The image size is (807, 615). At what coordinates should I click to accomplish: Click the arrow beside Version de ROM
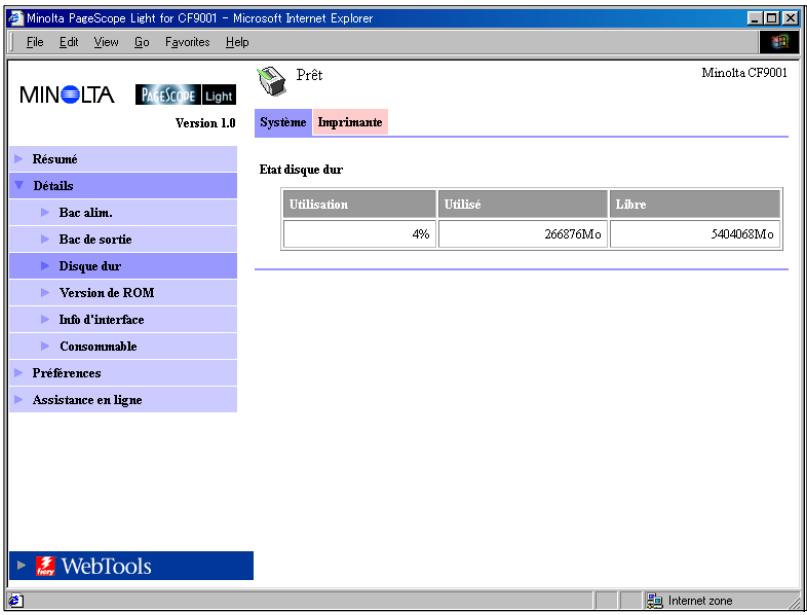45,292
